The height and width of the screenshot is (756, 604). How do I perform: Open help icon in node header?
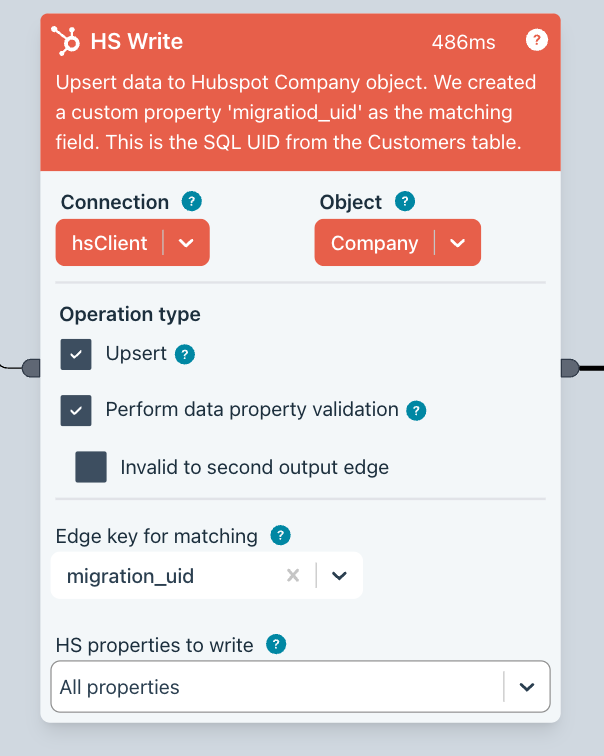pyautogui.click(x=537, y=40)
